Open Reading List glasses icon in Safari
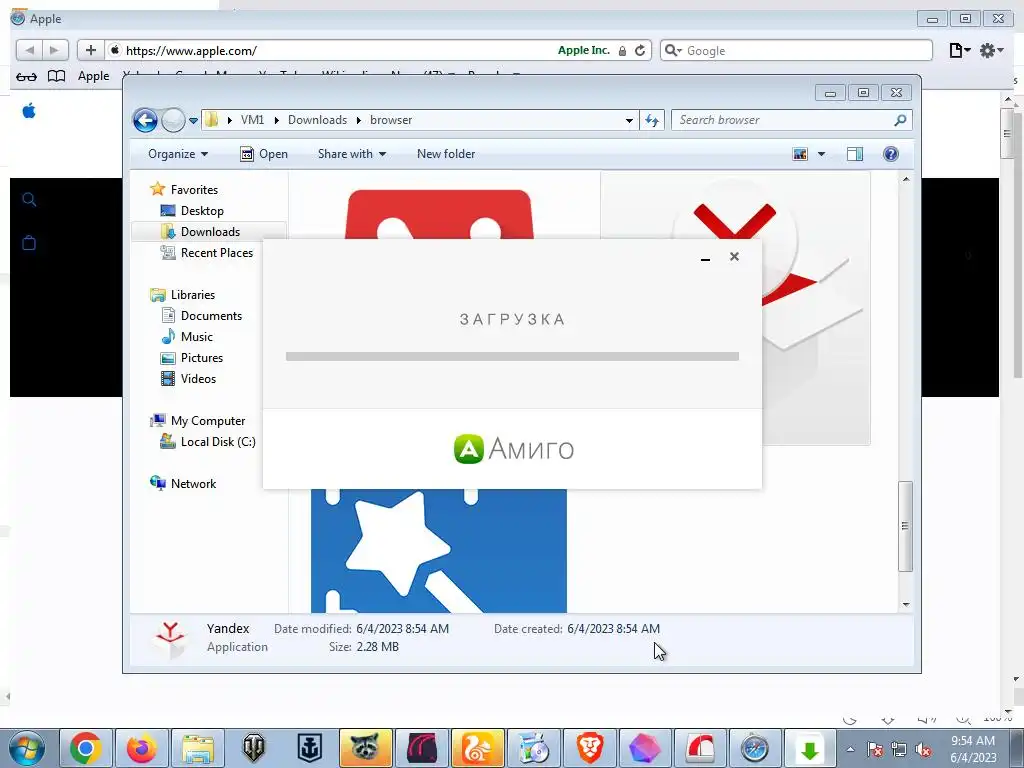Viewport: 1024px width, 768px height. pyautogui.click(x=26, y=76)
